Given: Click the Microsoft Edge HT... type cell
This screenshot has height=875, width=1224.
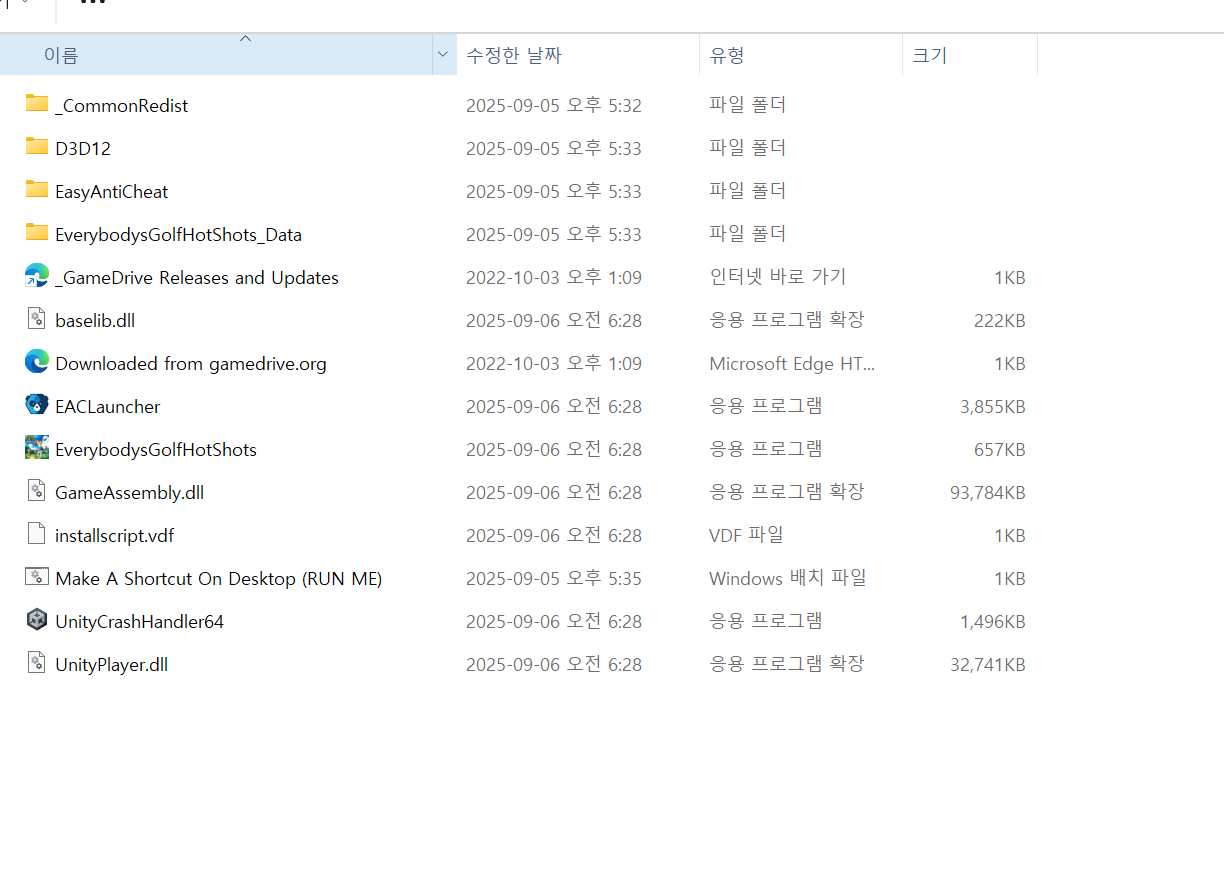Looking at the screenshot, I should [792, 363].
